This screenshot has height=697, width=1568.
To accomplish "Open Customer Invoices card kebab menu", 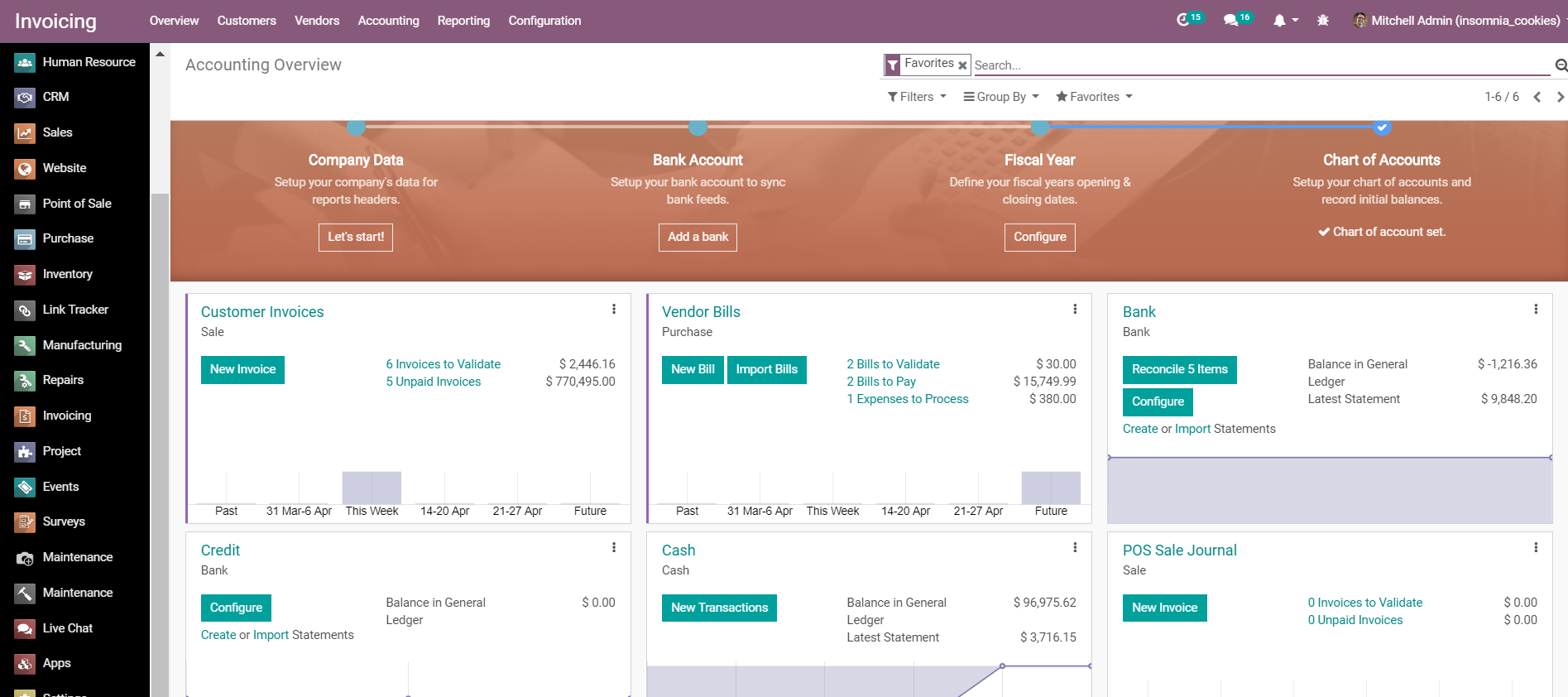I will pyautogui.click(x=614, y=310).
